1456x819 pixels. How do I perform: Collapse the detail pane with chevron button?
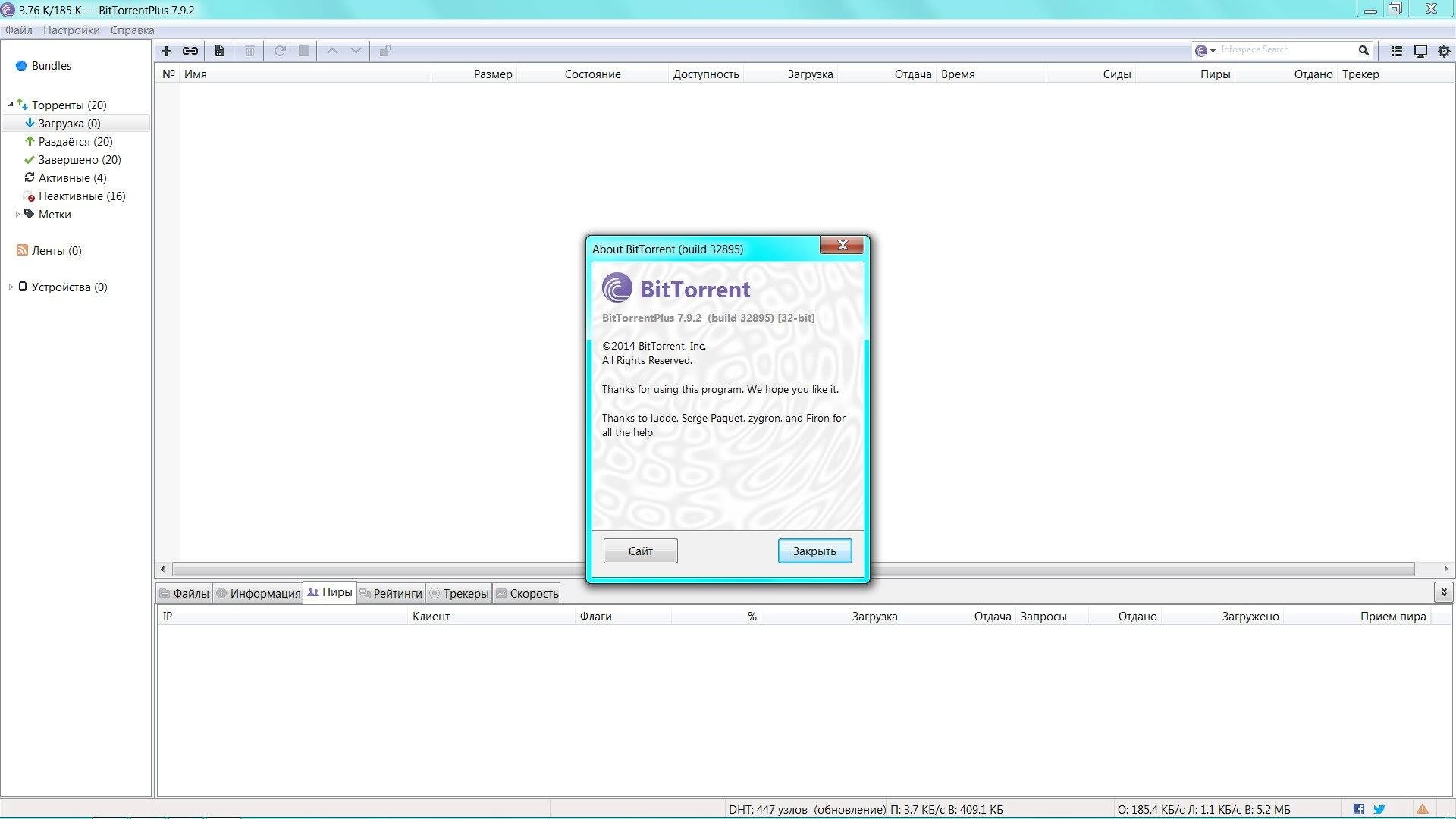(1444, 591)
